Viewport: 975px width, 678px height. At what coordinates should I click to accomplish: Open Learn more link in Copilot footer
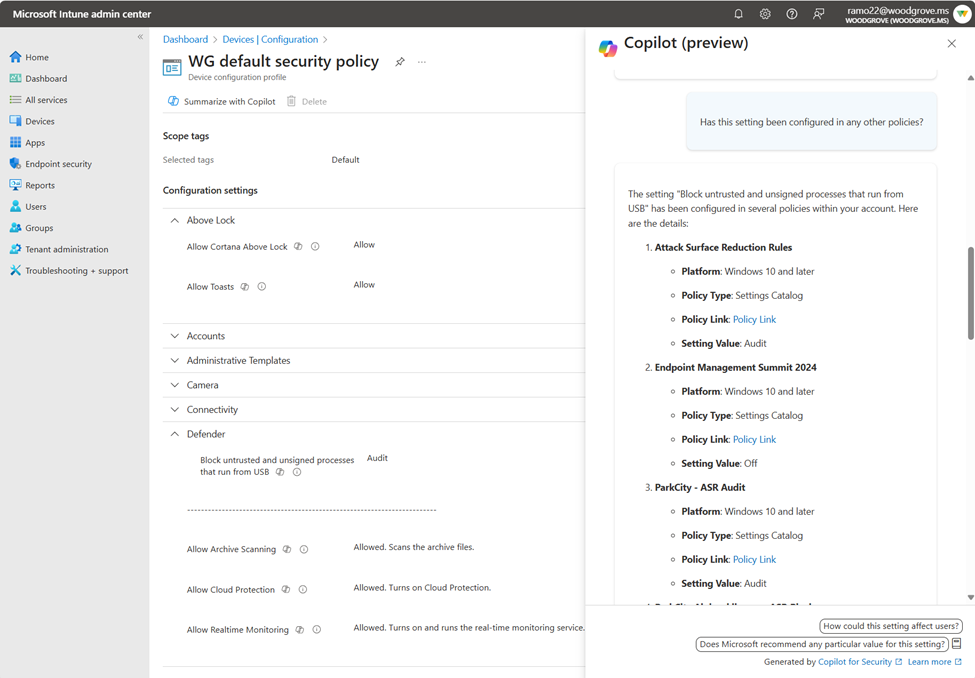pyautogui.click(x=935, y=662)
